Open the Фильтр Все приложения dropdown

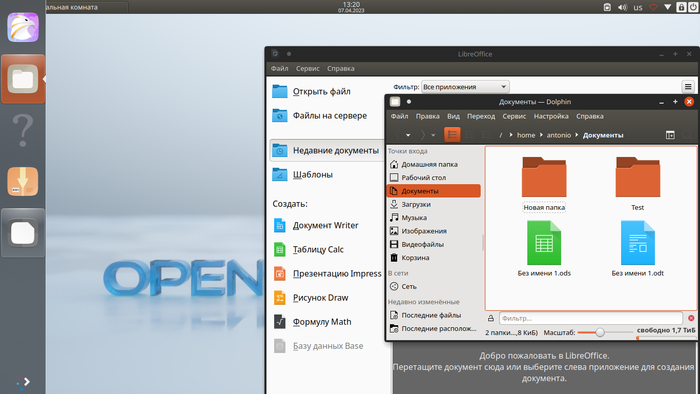(465, 87)
